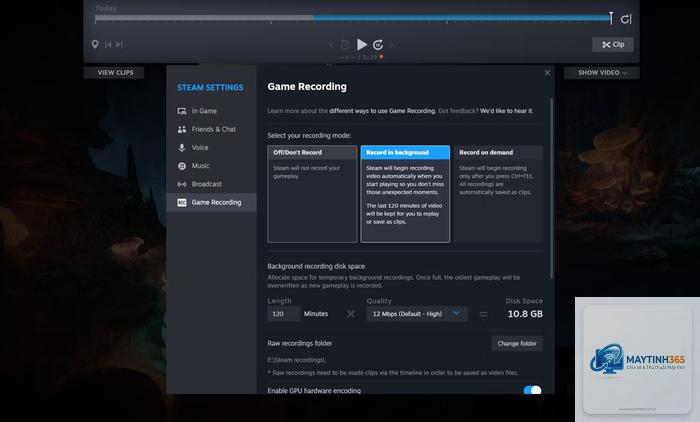This screenshot has width=700, height=422.
Task: Skip forward using the circular arrow icon
Action: point(378,45)
